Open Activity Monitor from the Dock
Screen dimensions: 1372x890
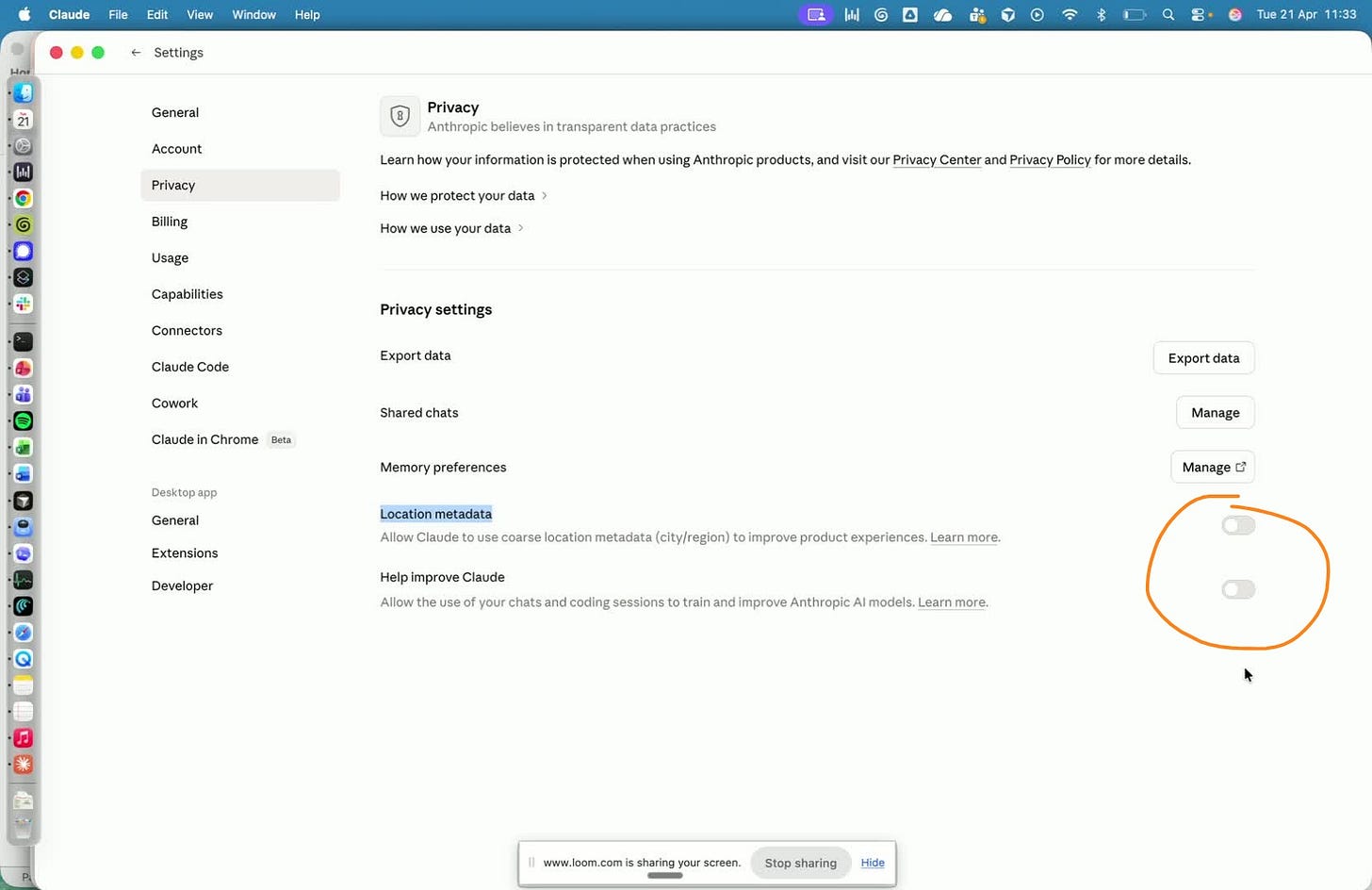pos(24,580)
